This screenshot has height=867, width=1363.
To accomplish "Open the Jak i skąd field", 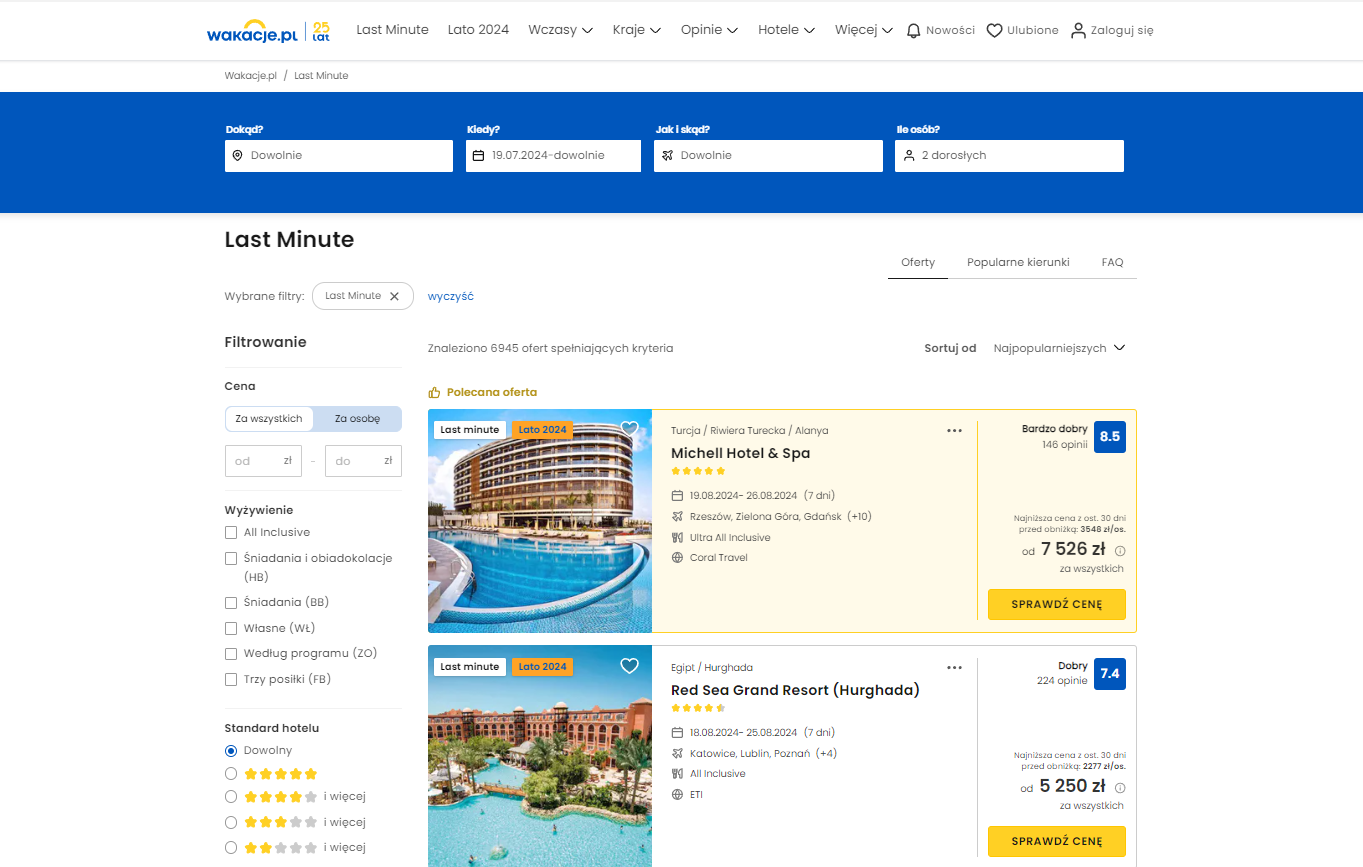I will [x=768, y=156].
